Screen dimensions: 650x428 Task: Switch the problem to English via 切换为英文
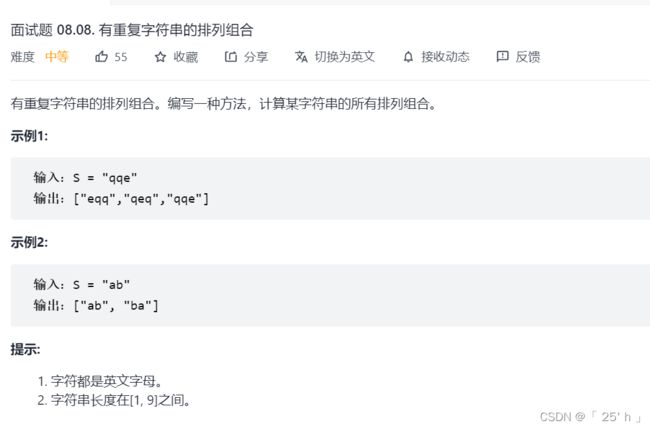344,57
